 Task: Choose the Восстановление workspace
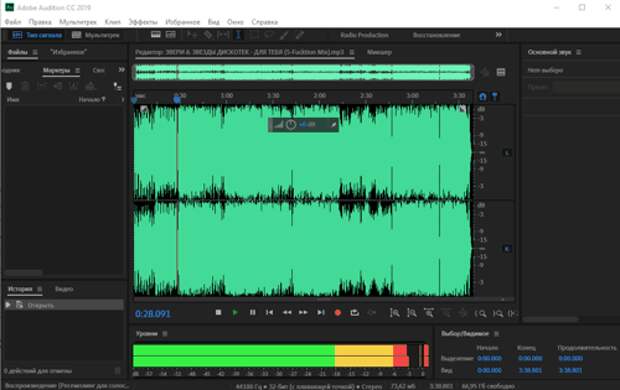click(x=436, y=35)
